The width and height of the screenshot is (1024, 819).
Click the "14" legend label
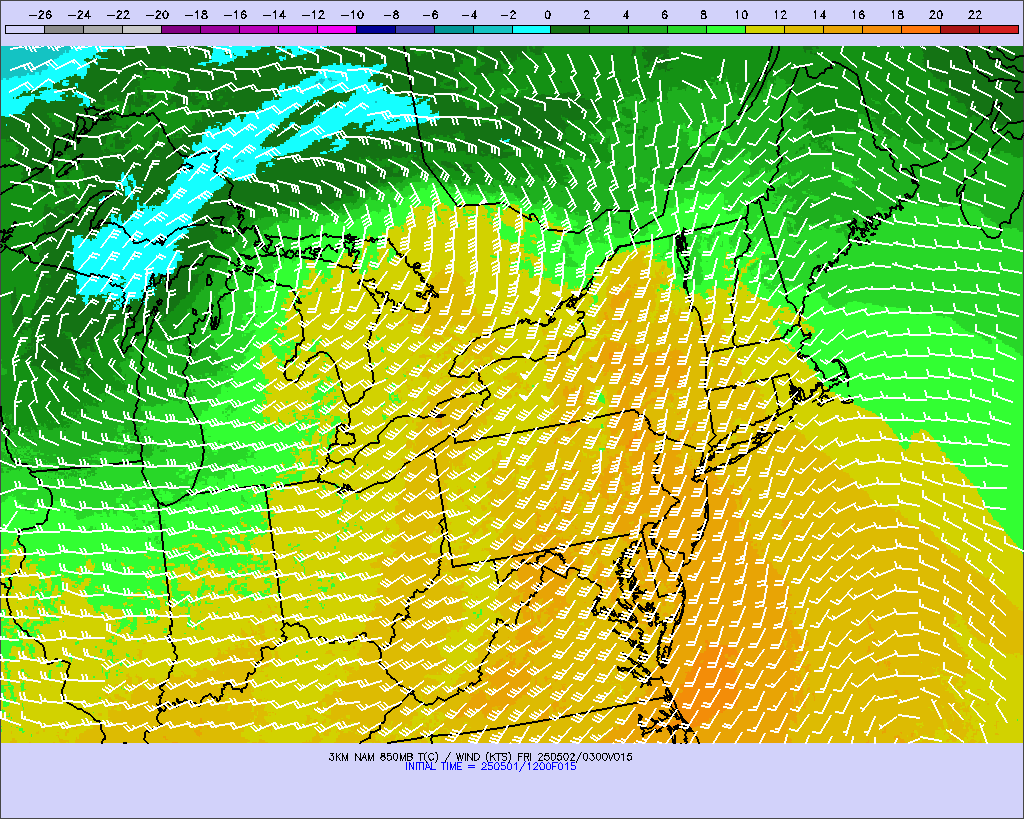(820, 15)
